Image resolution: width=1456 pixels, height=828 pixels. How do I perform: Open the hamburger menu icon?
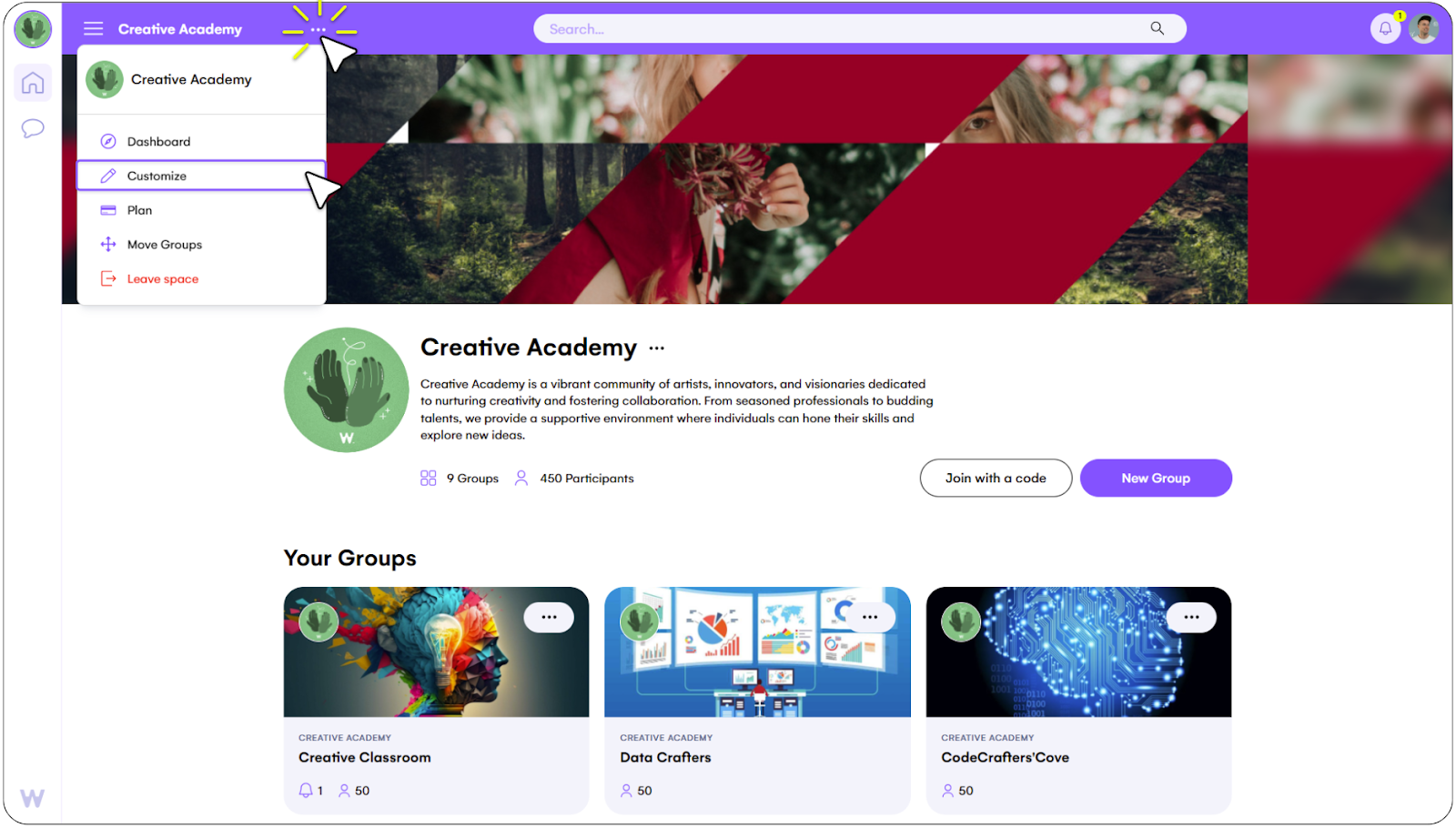tap(94, 29)
